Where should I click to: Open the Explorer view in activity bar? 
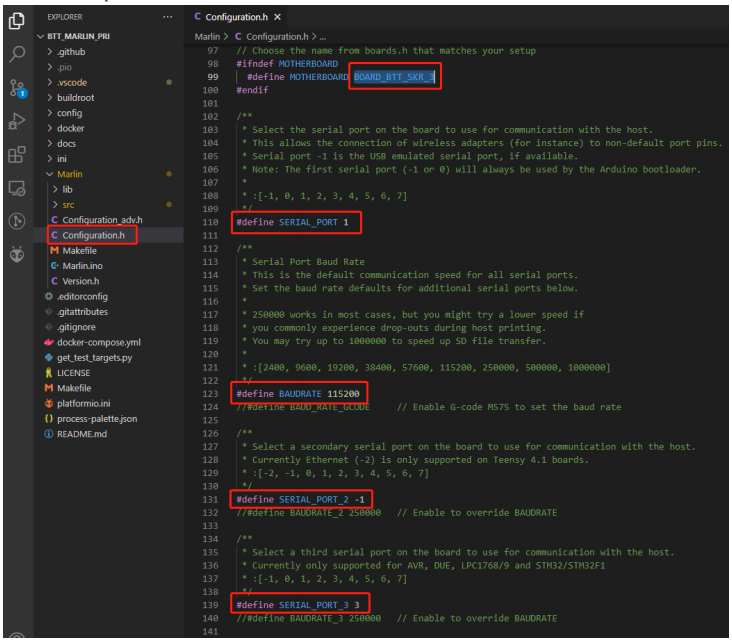click(x=17, y=20)
